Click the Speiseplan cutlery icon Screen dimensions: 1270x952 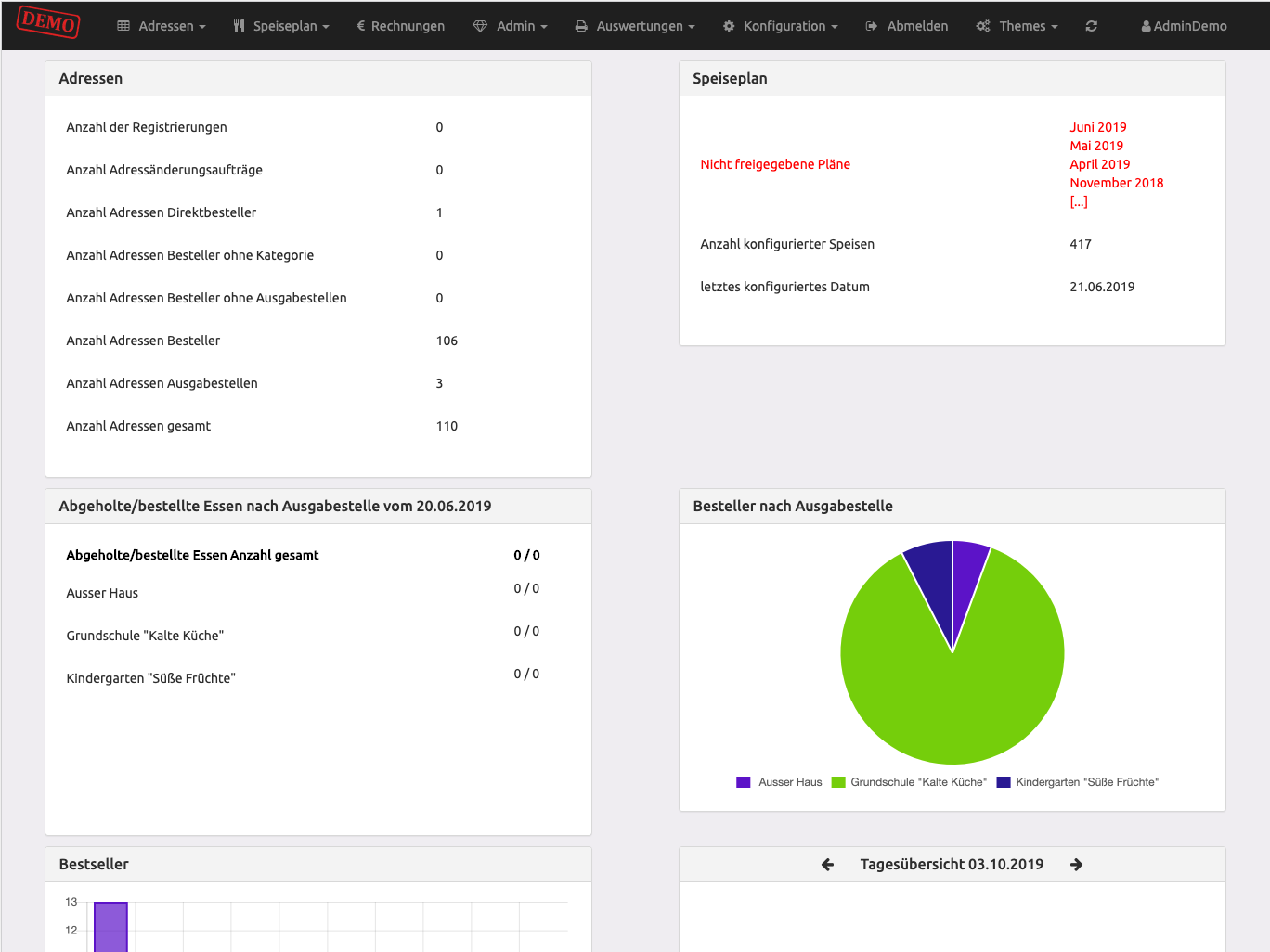click(240, 26)
